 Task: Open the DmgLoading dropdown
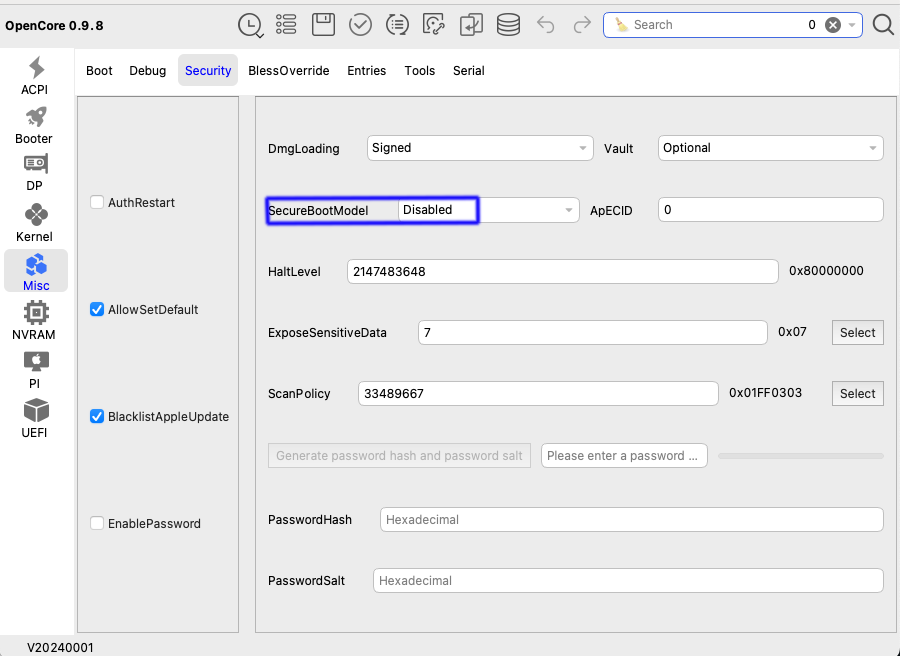point(480,148)
